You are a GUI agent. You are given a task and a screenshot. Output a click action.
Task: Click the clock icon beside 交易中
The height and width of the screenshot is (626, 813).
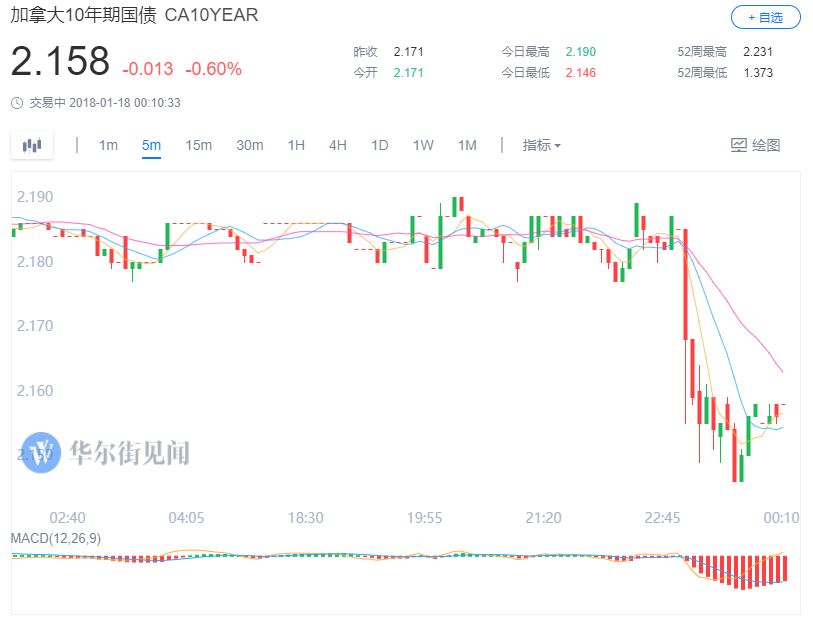click(17, 102)
